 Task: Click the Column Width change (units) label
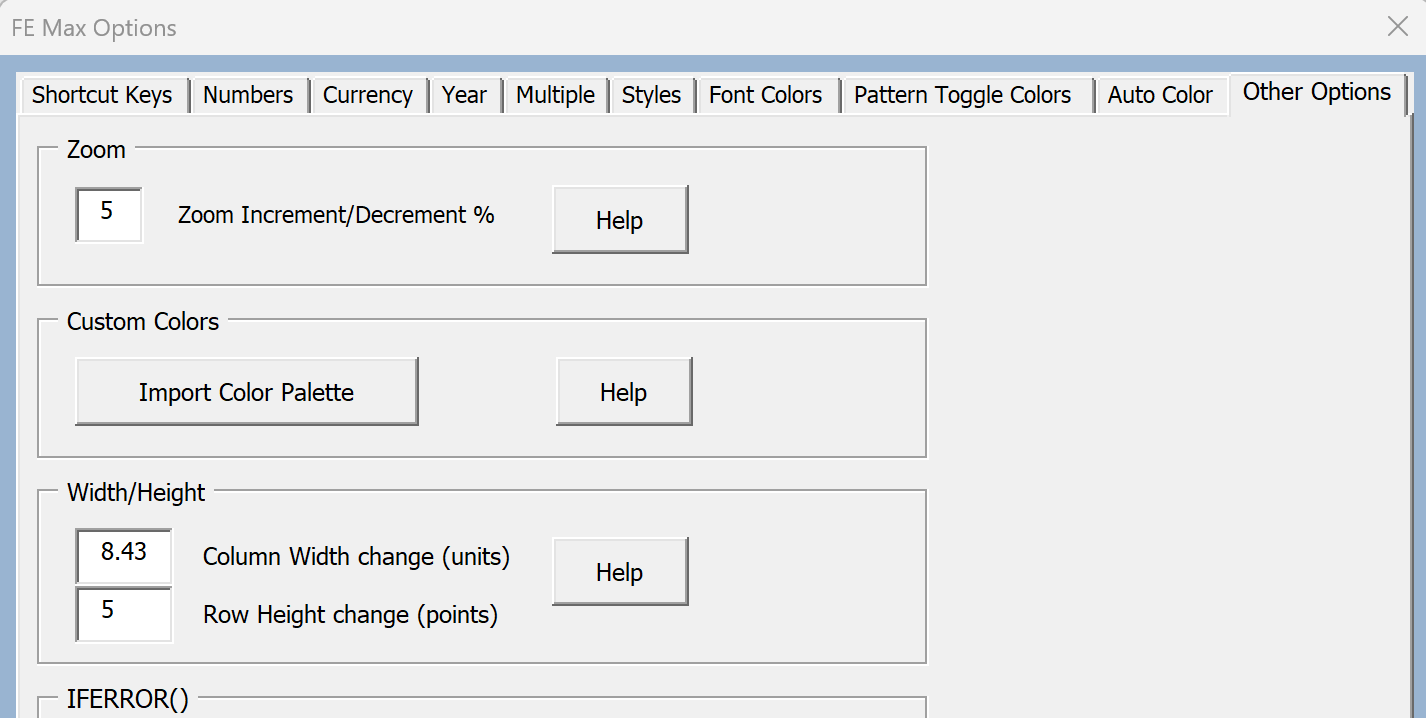coord(356,557)
